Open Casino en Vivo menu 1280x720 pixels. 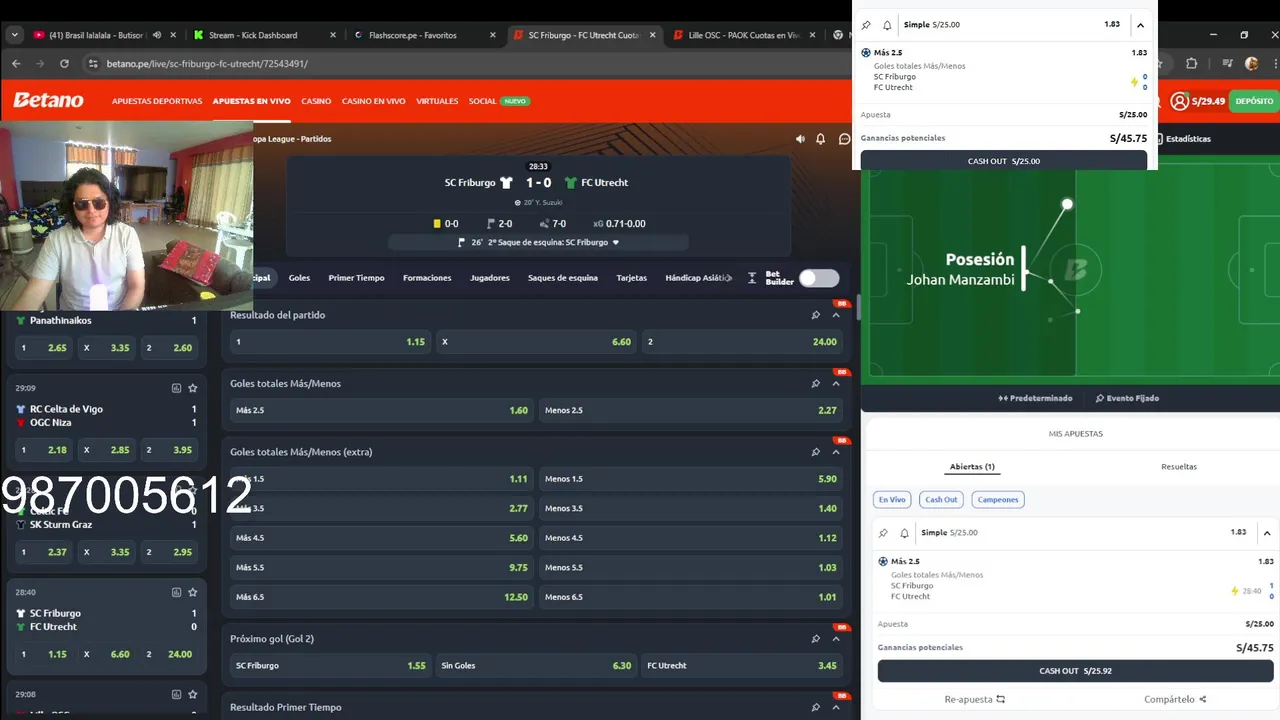[x=373, y=101]
